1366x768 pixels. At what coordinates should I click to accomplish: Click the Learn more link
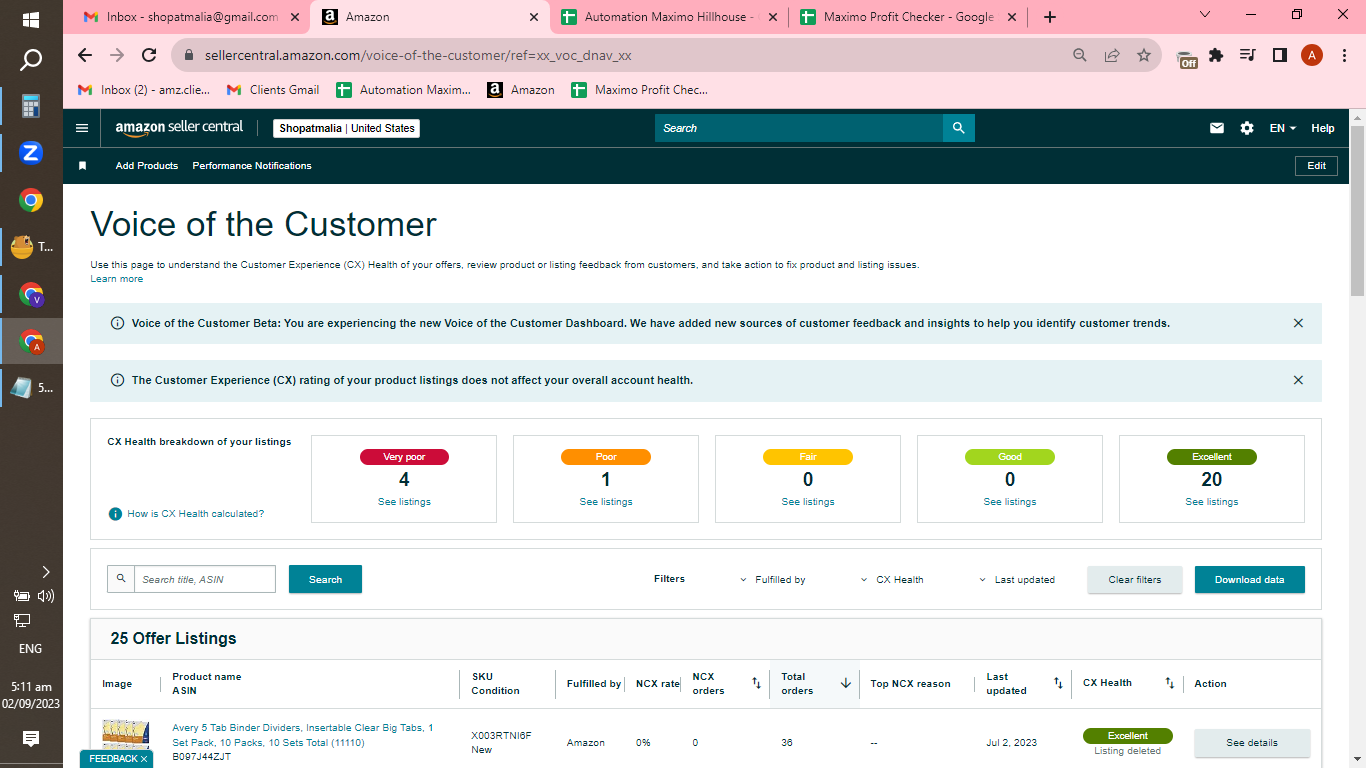[x=117, y=279]
